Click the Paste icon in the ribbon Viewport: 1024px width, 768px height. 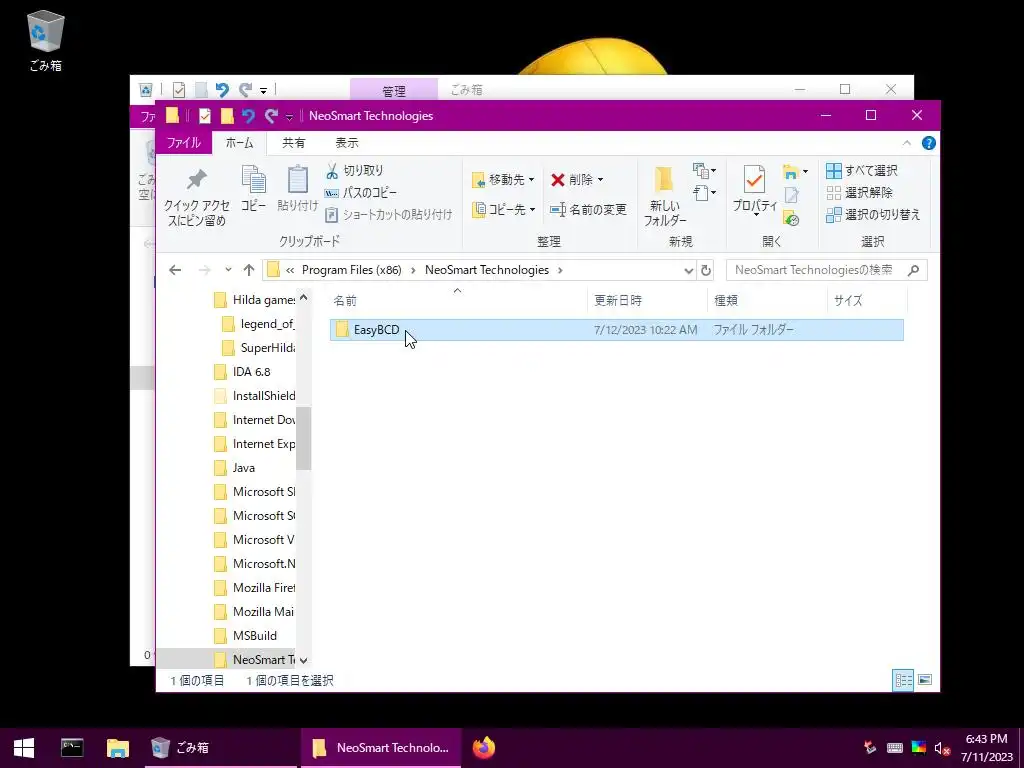click(x=298, y=179)
